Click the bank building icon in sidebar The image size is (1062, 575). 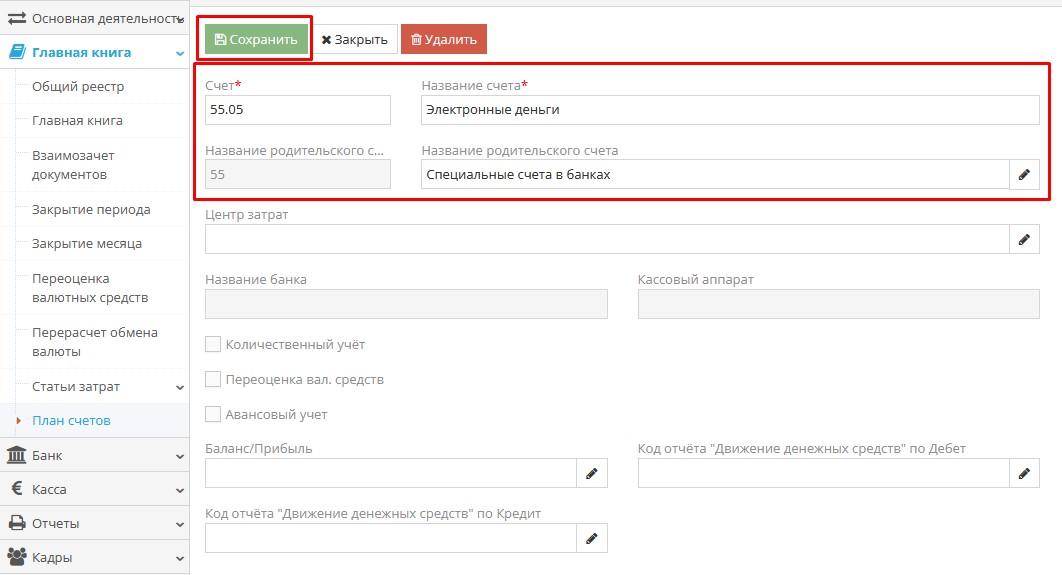[17, 456]
